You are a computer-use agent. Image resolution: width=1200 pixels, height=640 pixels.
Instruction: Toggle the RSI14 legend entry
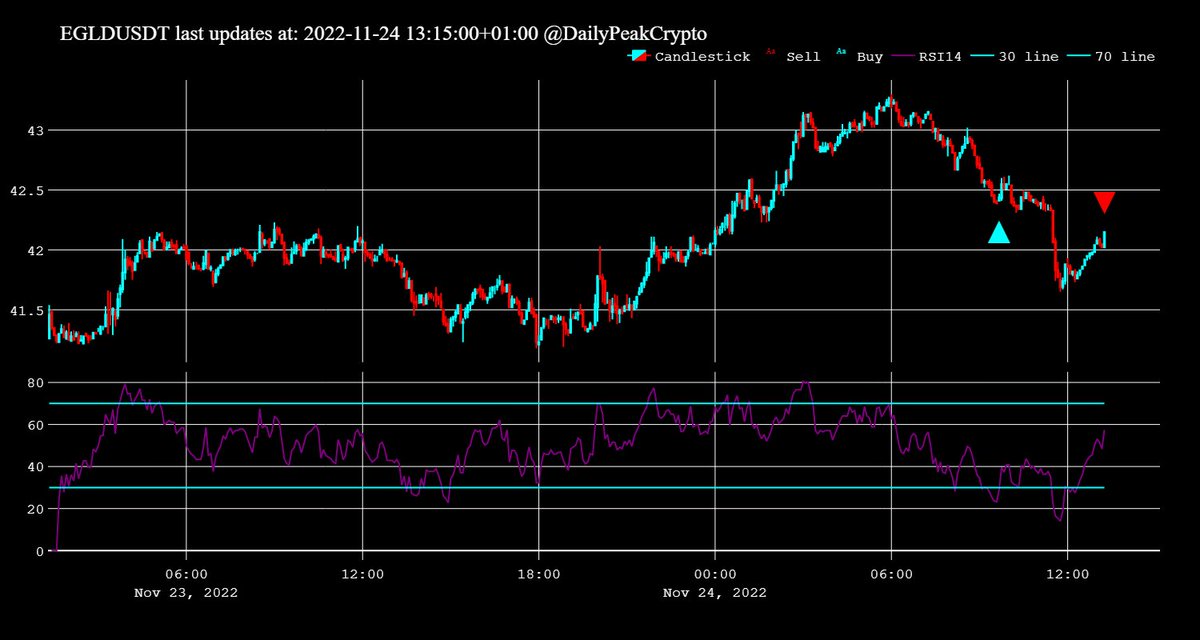(x=929, y=57)
